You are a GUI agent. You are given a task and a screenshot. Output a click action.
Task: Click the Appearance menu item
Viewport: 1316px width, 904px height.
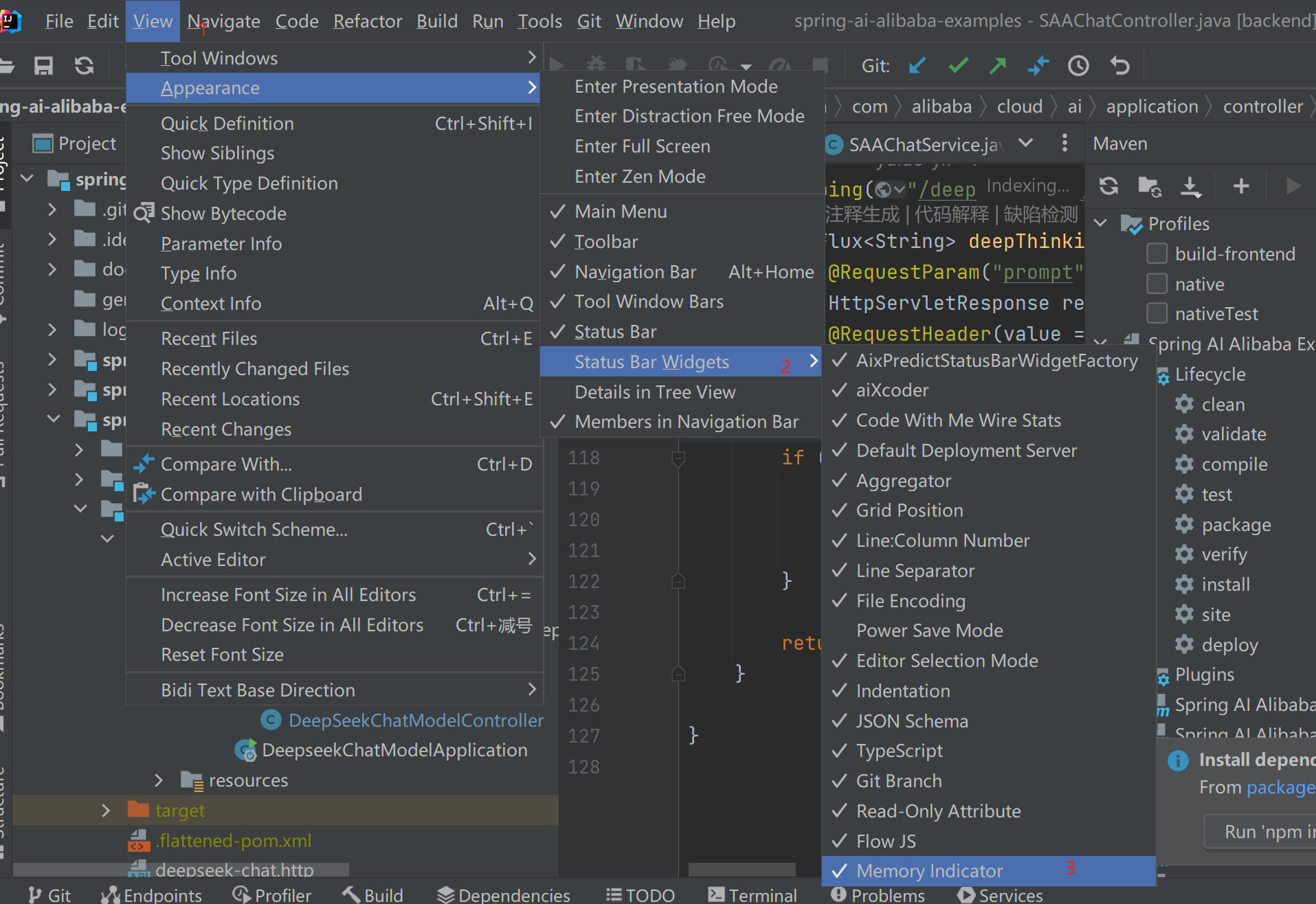click(335, 88)
